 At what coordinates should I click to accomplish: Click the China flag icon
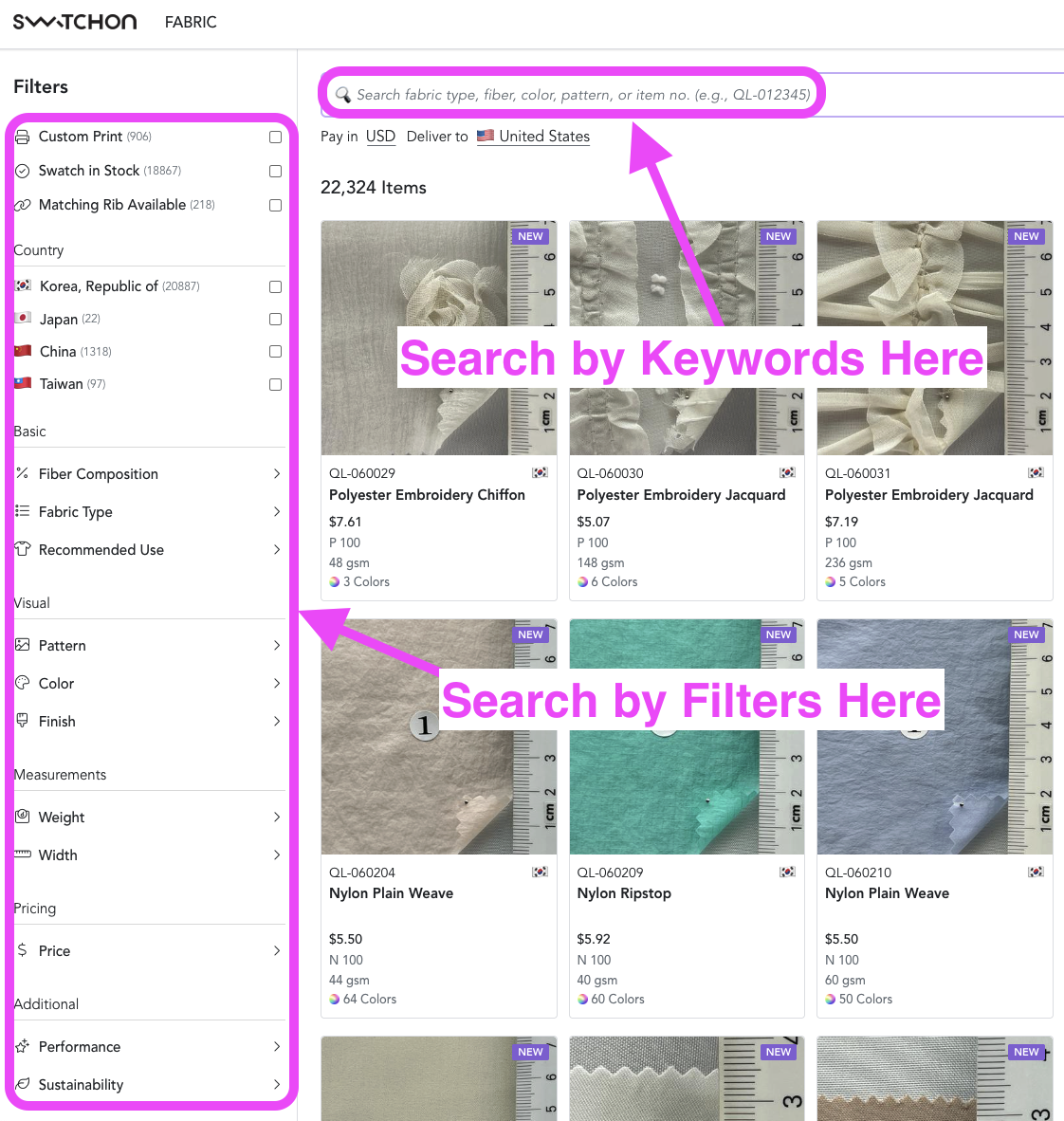tap(23, 351)
